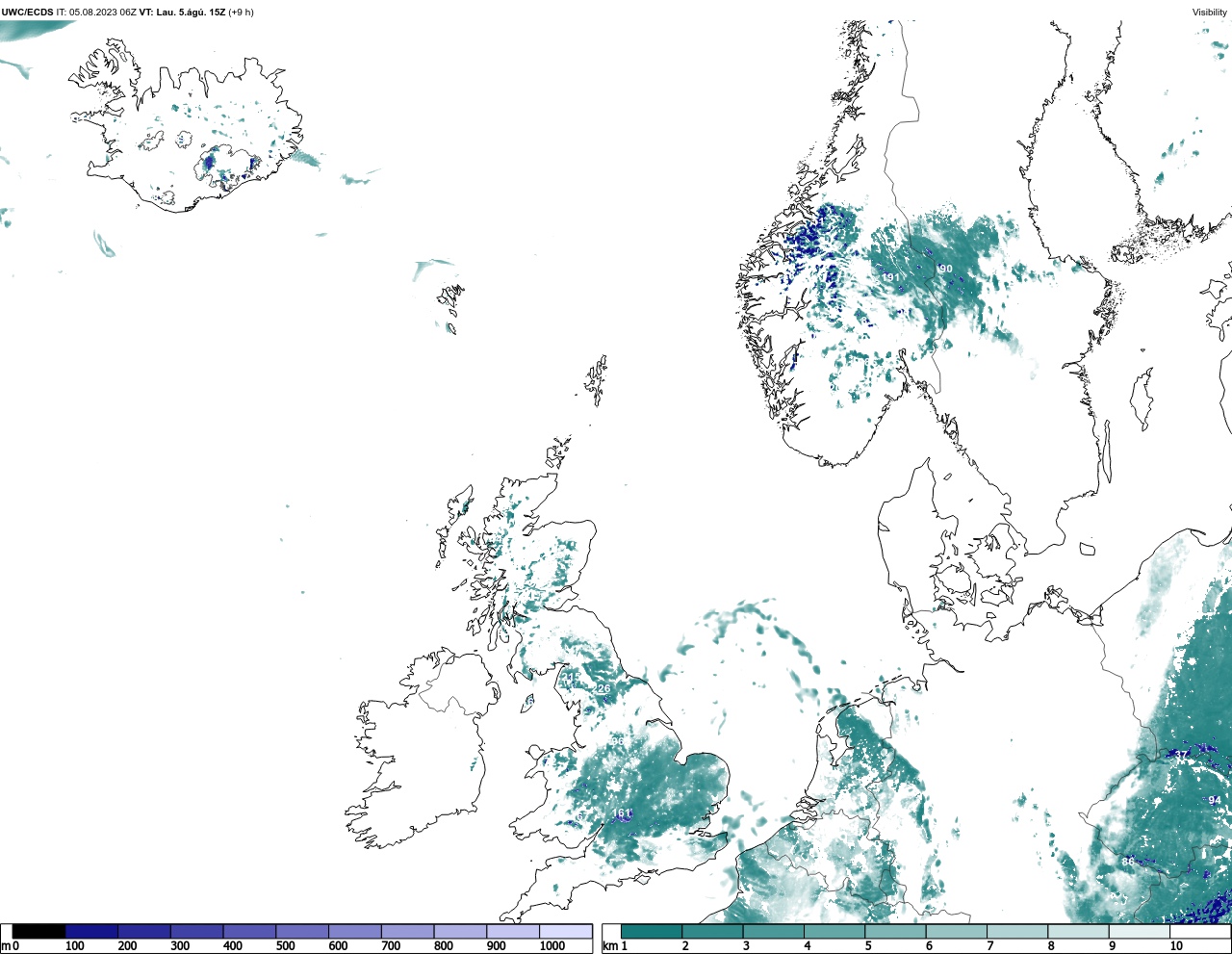Click the 700–800 m legend swatch
Viewport: 1232px width, 954px height.
tap(407, 932)
